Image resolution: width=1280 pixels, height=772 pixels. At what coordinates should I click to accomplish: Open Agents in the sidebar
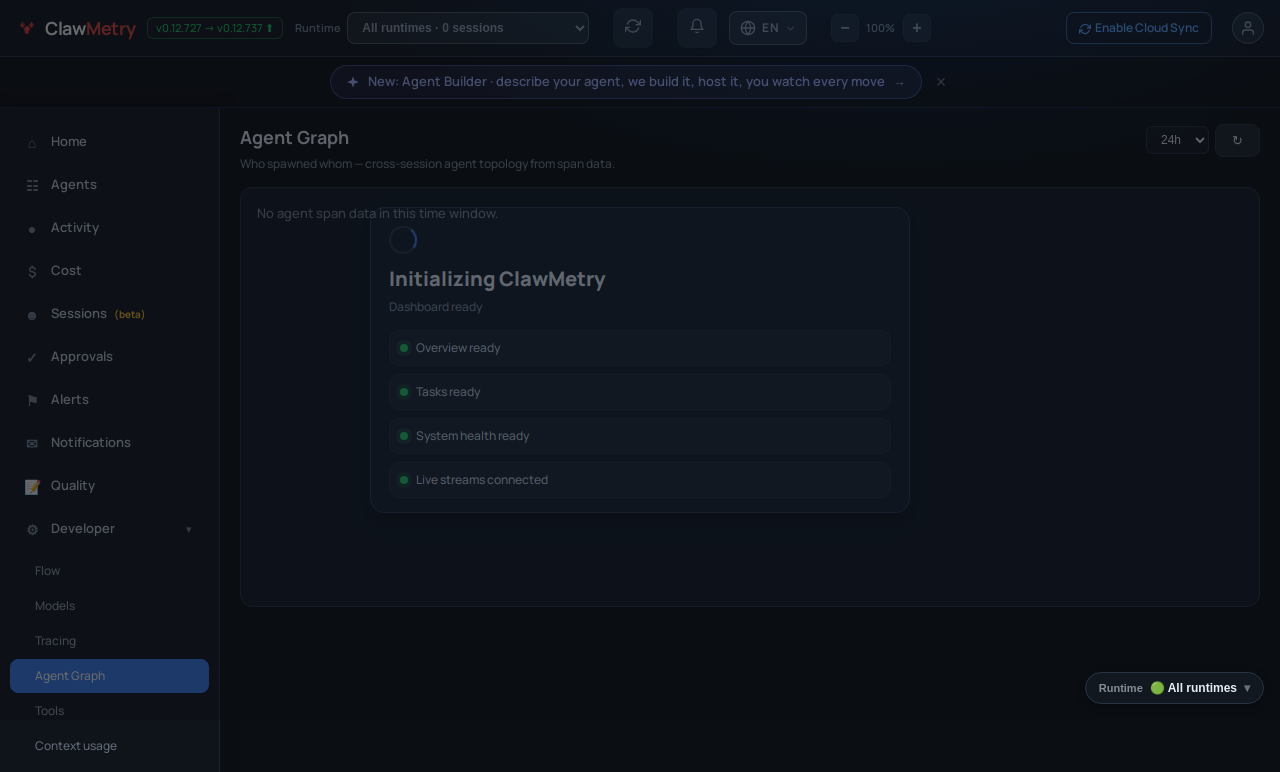[110, 185]
